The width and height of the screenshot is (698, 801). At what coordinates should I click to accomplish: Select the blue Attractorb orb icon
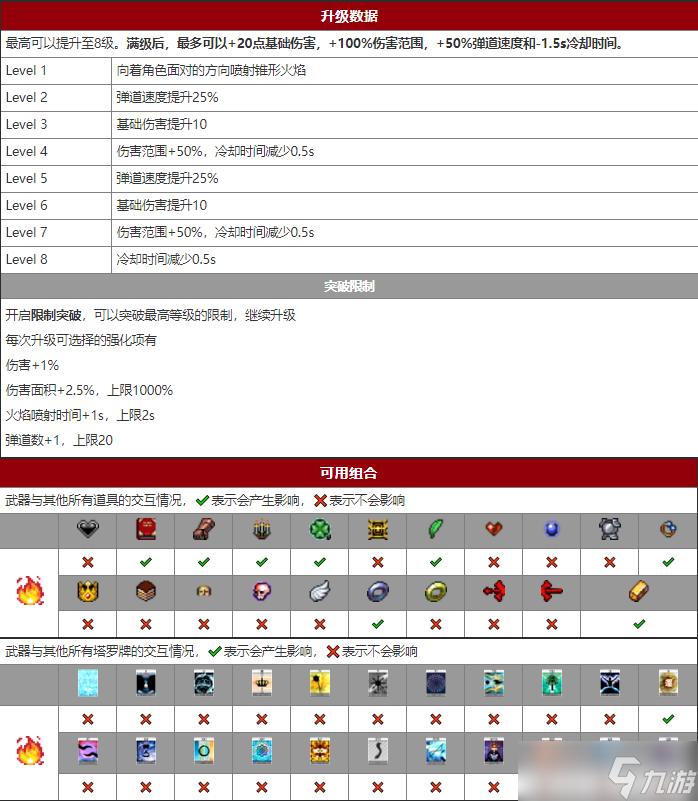coord(552,529)
